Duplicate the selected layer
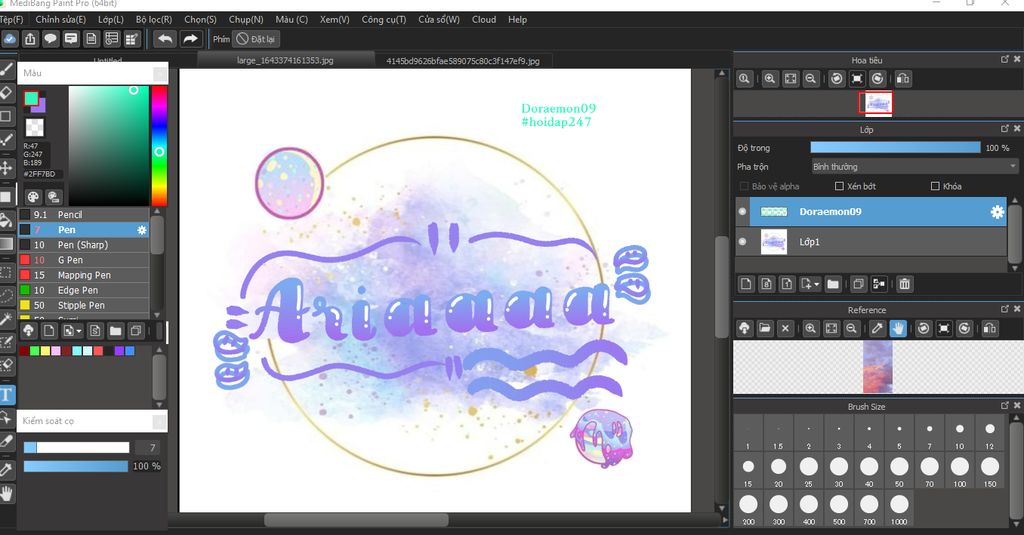 [858, 284]
